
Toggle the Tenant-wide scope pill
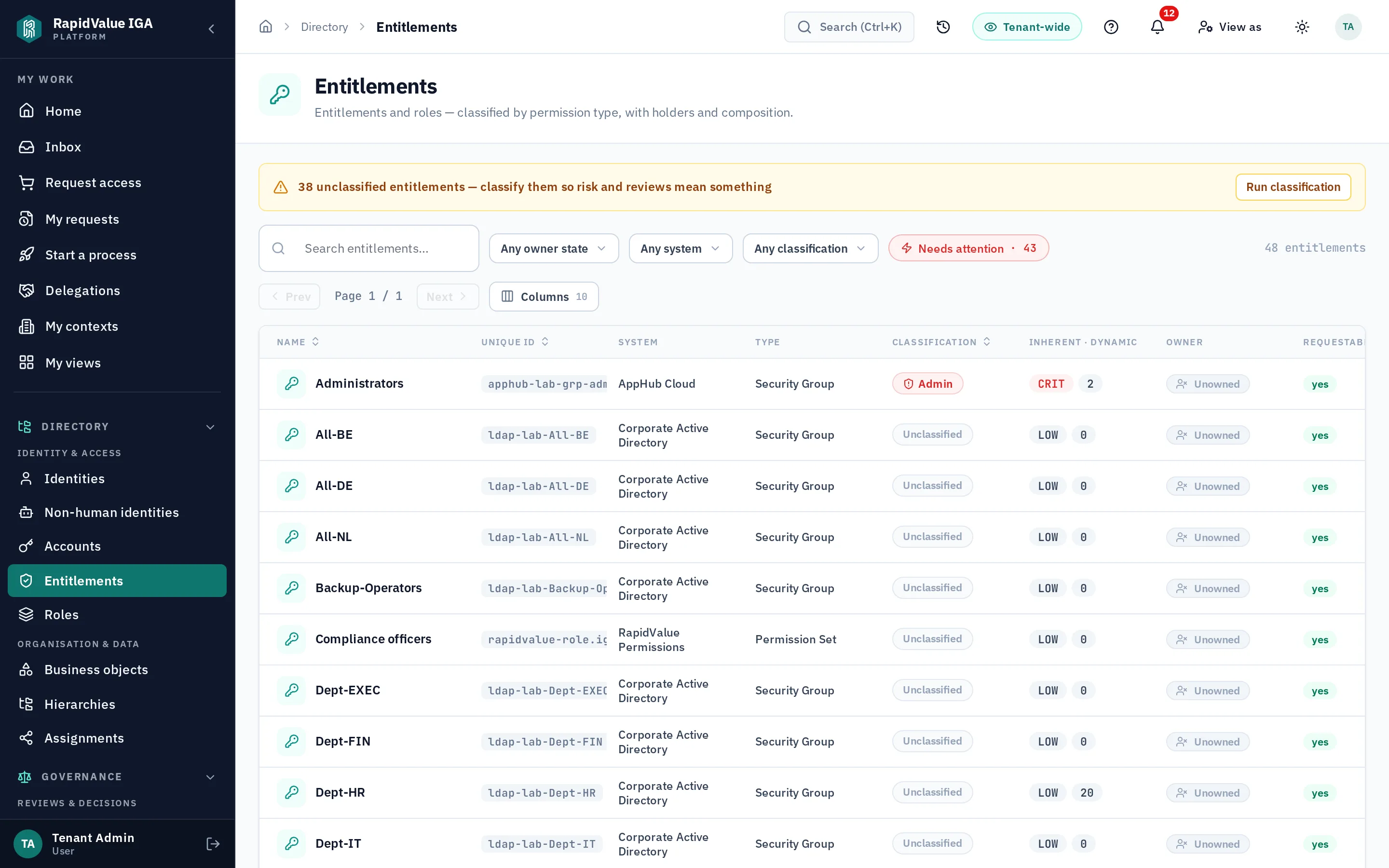(1027, 27)
